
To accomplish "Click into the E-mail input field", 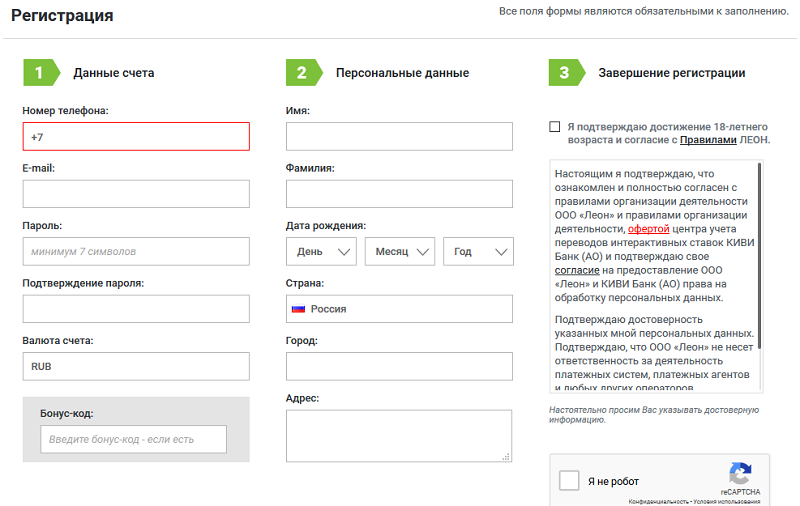I will click(x=136, y=194).
